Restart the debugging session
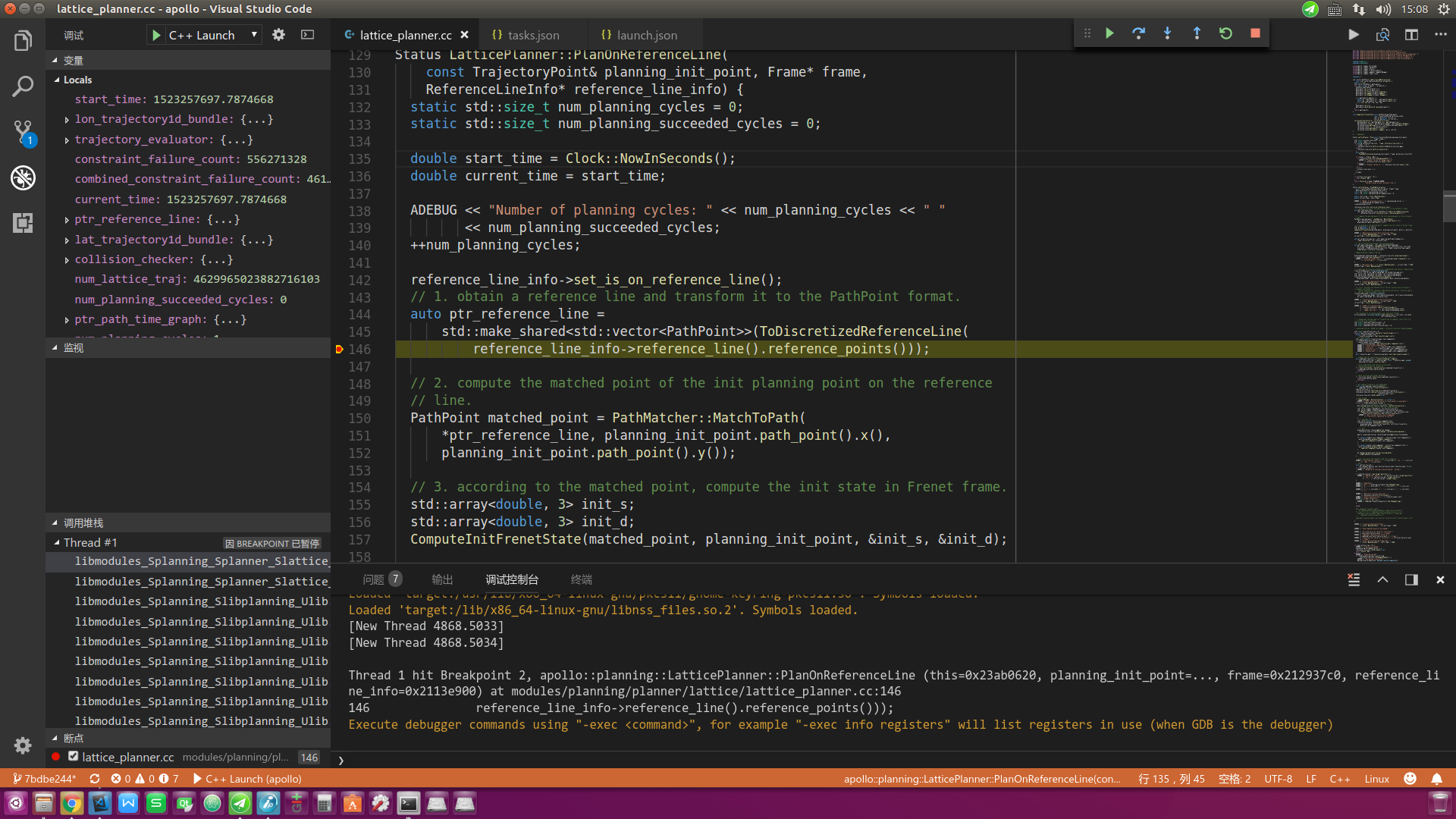The image size is (1456, 819). pos(1225,33)
